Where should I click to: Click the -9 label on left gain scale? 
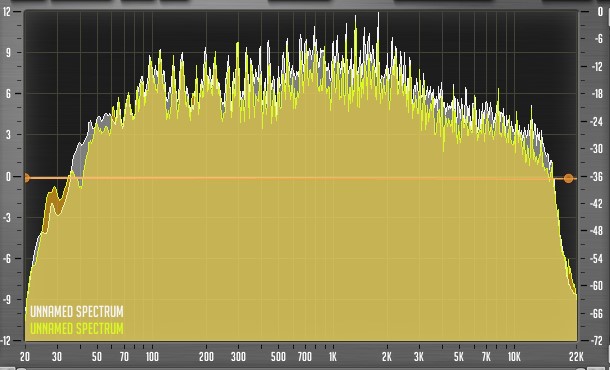click(7, 300)
